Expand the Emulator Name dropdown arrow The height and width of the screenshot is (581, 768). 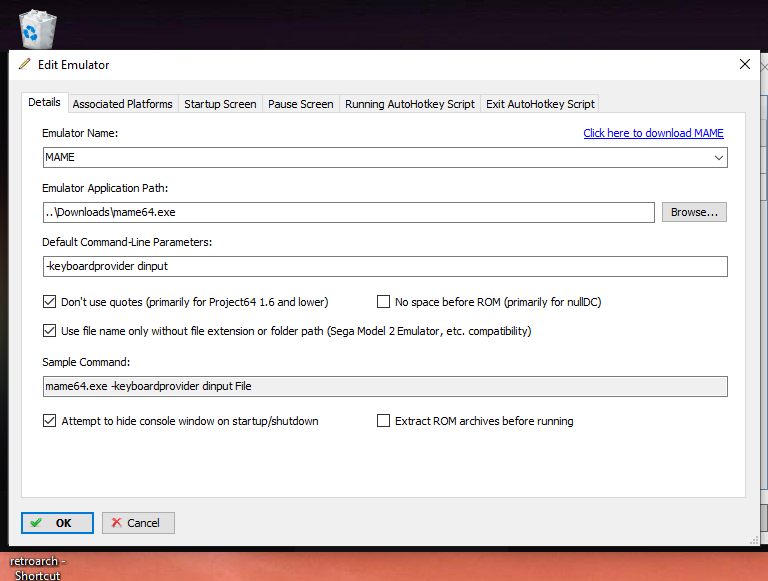(x=719, y=158)
